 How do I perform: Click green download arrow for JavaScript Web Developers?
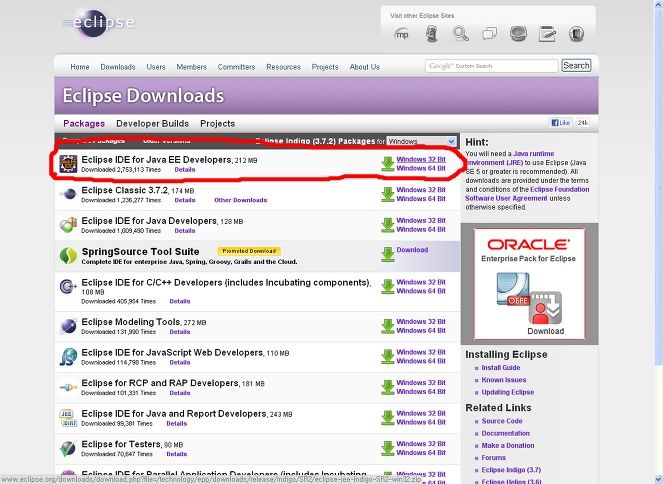pyautogui.click(x=388, y=357)
